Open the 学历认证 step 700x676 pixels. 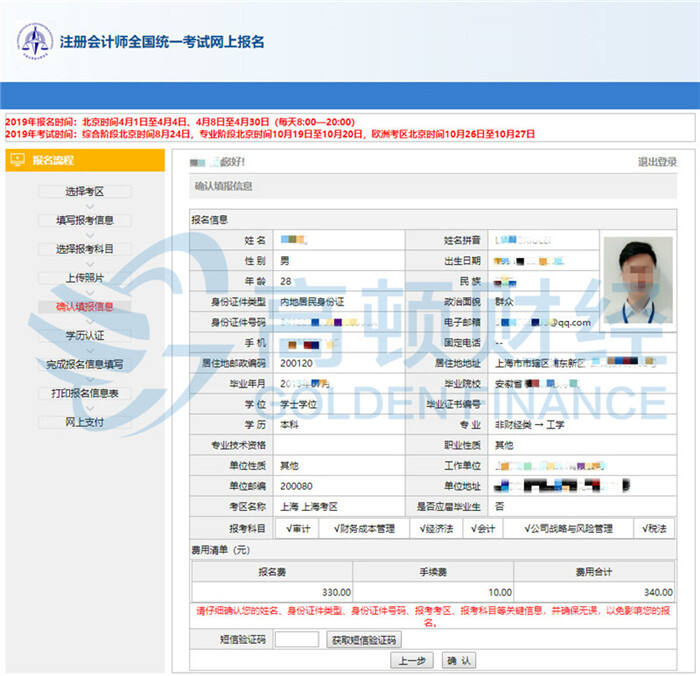coord(85,335)
